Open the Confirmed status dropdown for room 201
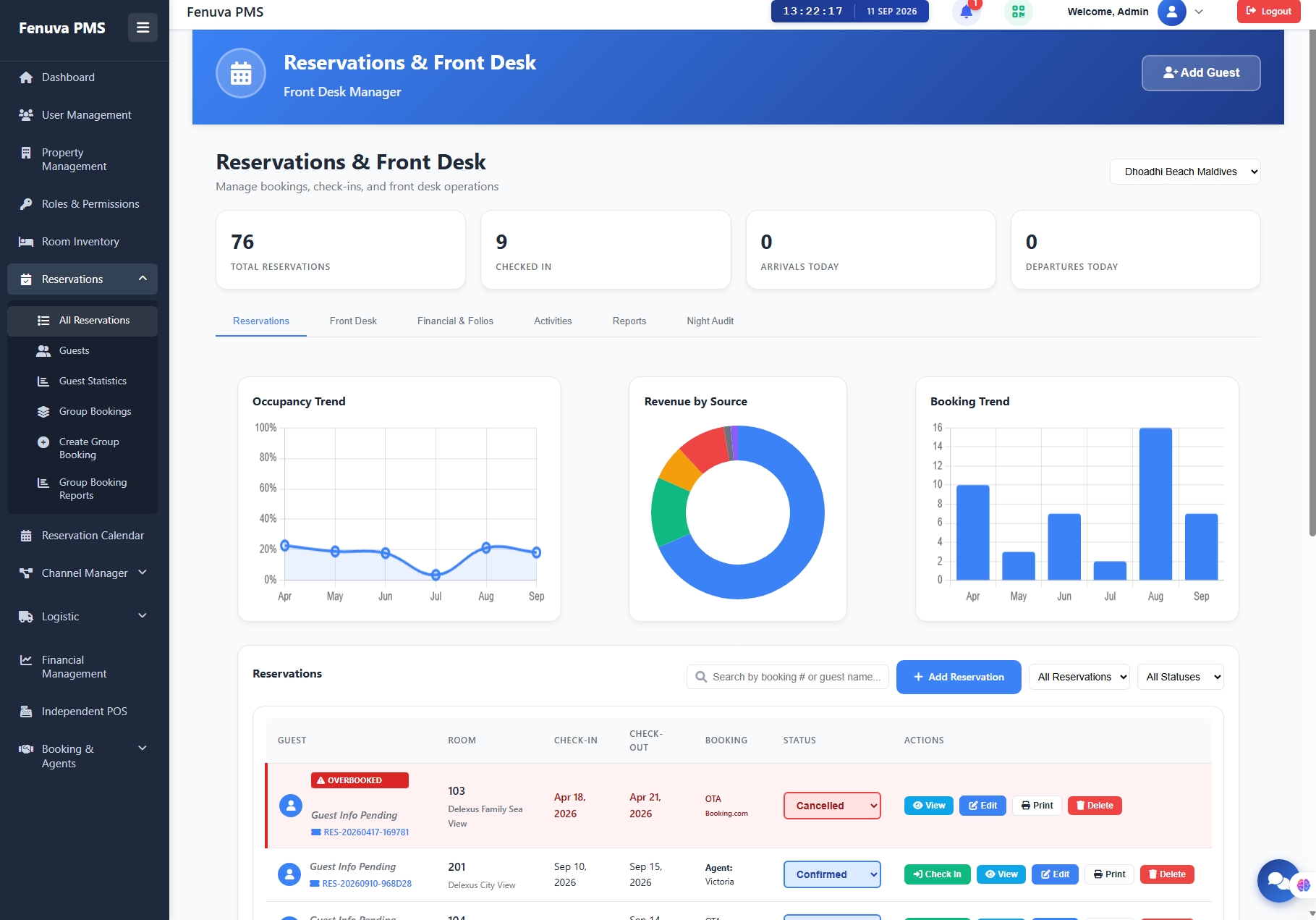Viewport: 1316px width, 920px height. 832,874
